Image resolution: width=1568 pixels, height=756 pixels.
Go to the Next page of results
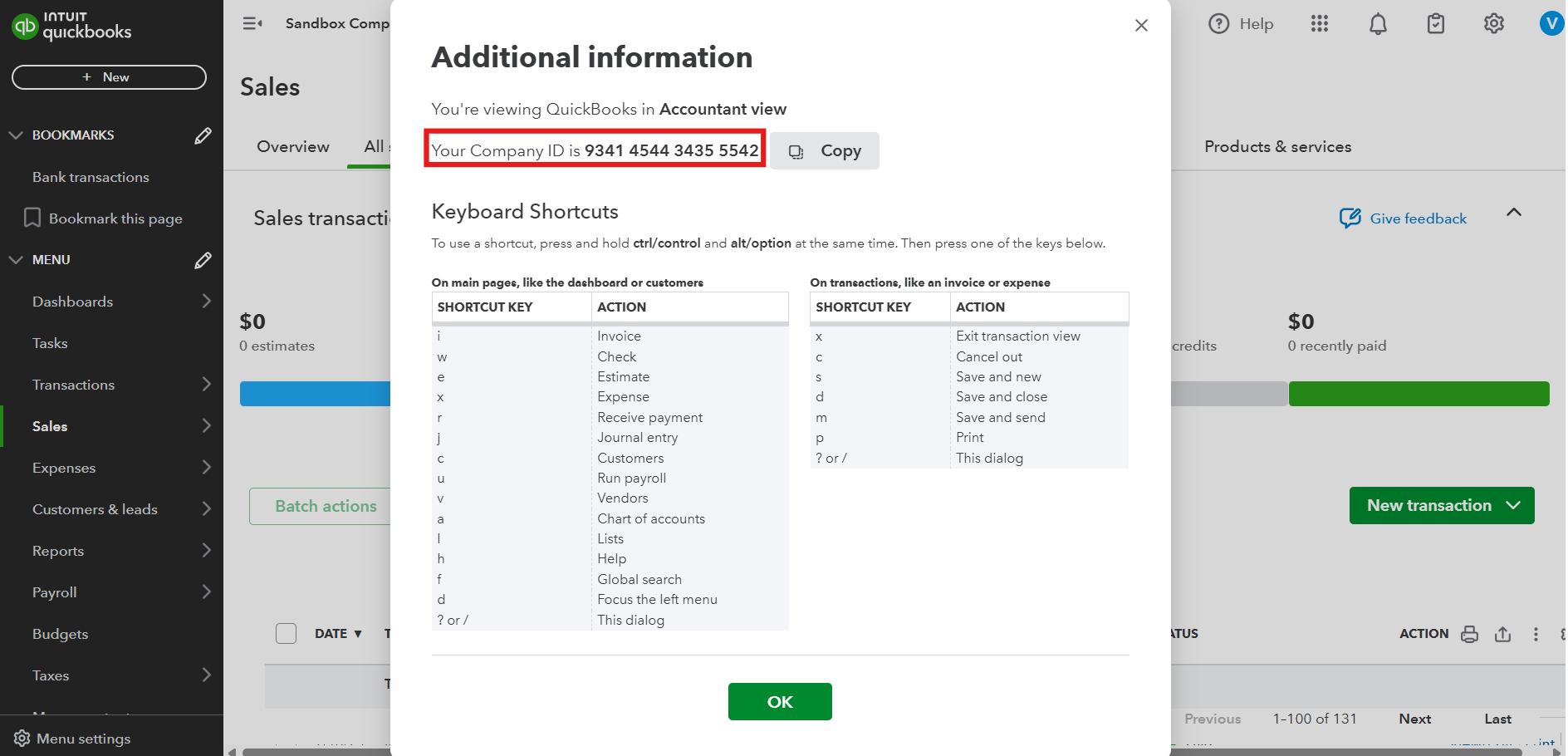coord(1414,719)
